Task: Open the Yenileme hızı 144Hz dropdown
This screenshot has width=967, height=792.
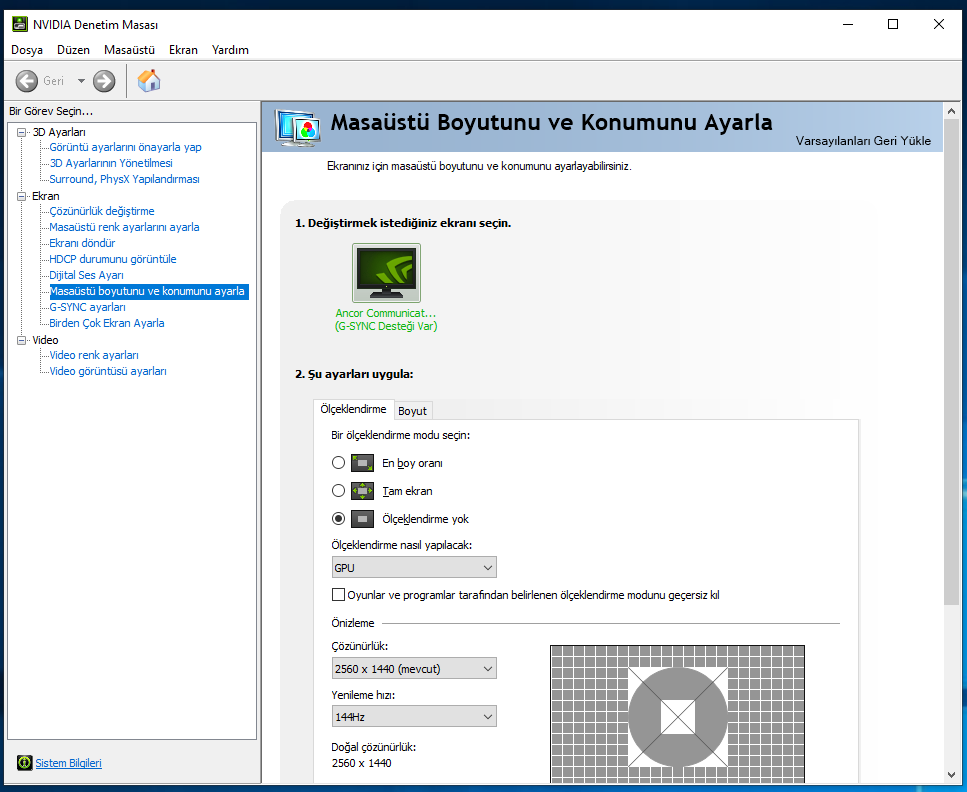Action: [414, 717]
